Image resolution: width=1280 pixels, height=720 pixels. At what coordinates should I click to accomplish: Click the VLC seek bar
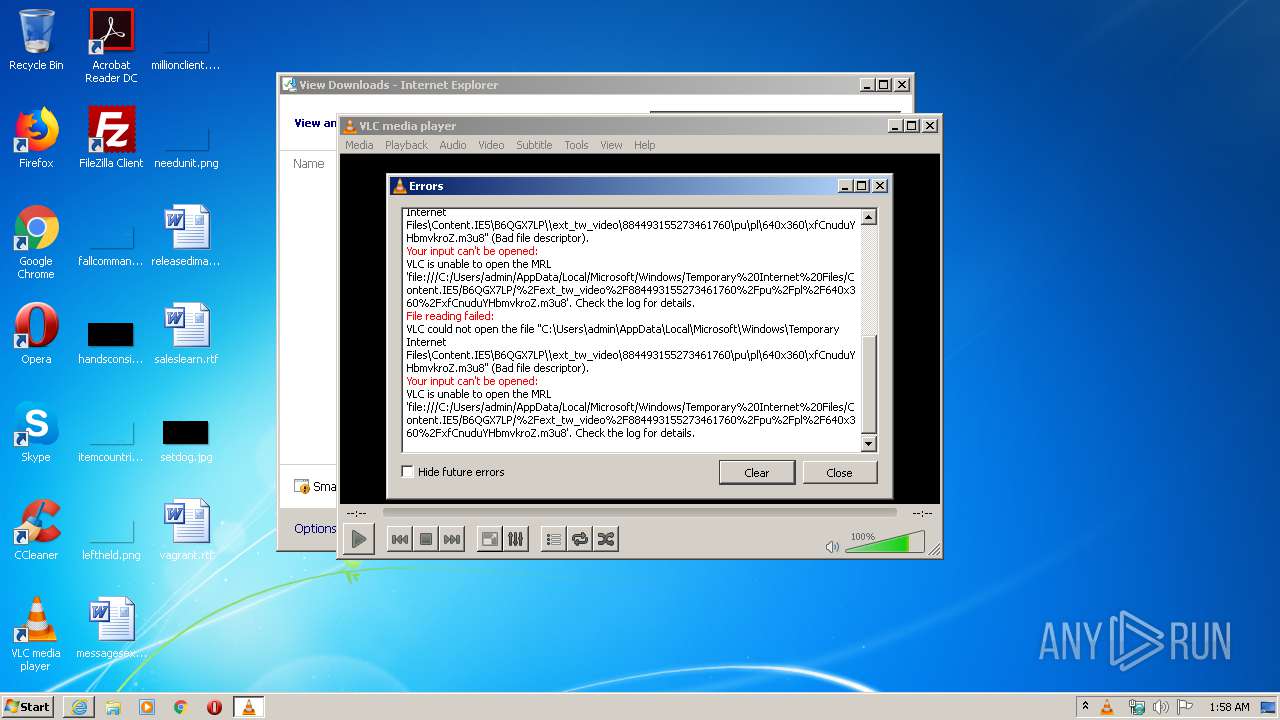[639, 512]
